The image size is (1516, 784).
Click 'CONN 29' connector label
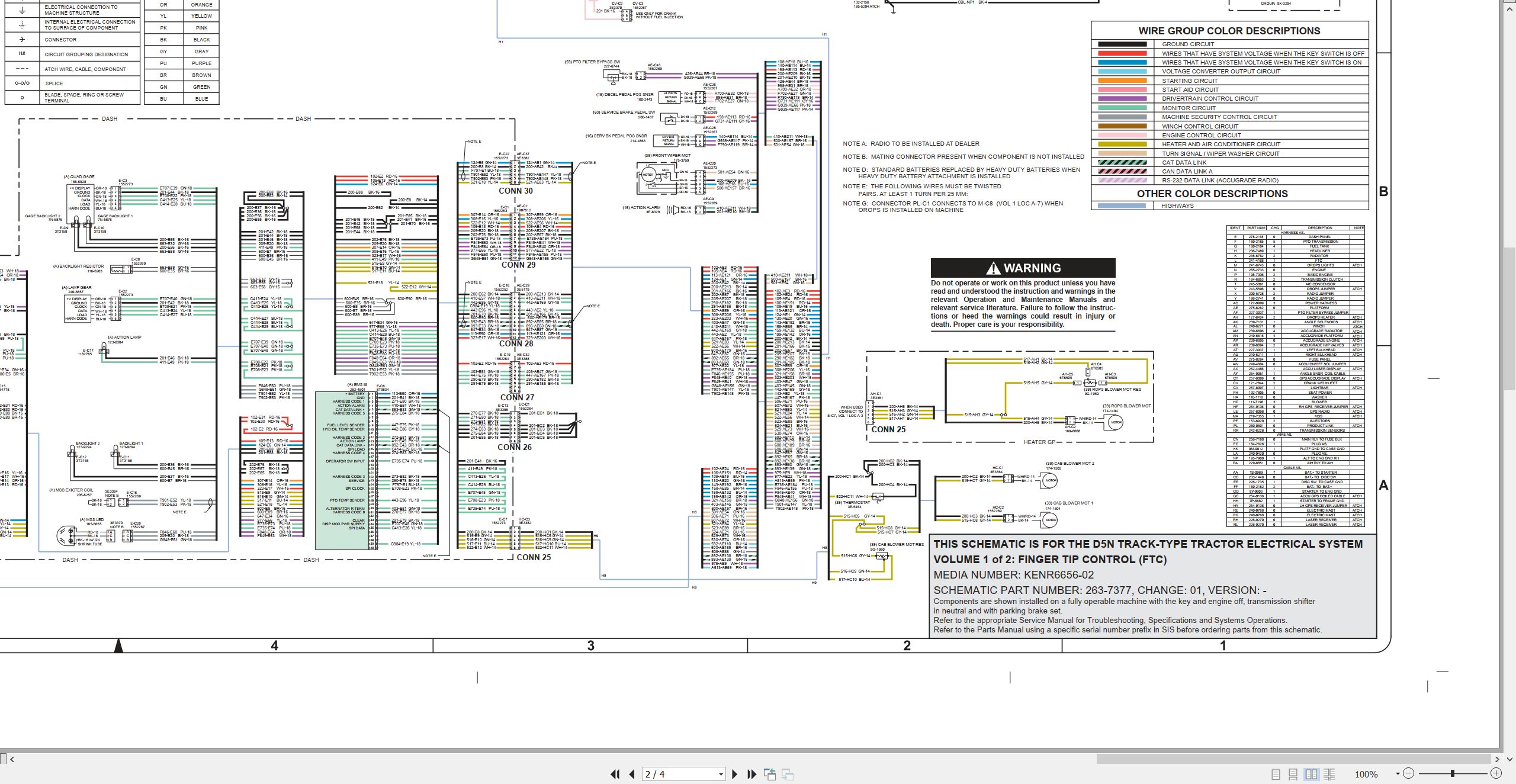(x=518, y=265)
